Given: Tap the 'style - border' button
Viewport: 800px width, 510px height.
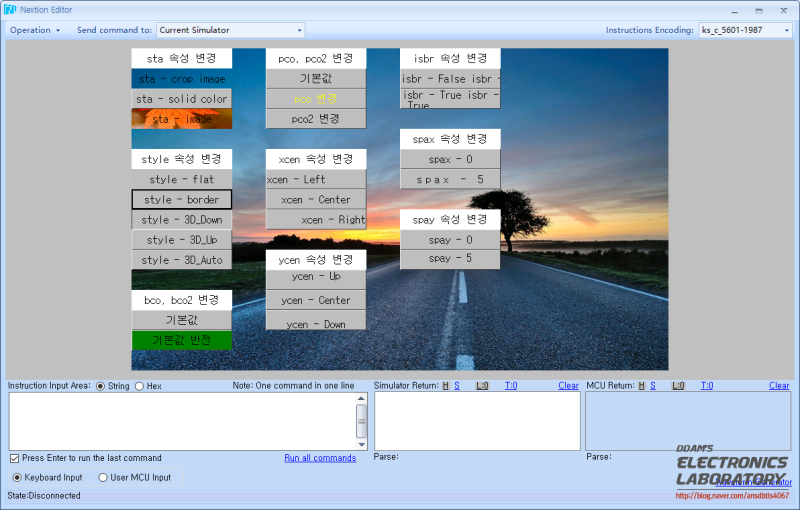Looking at the screenshot, I should click(x=182, y=199).
